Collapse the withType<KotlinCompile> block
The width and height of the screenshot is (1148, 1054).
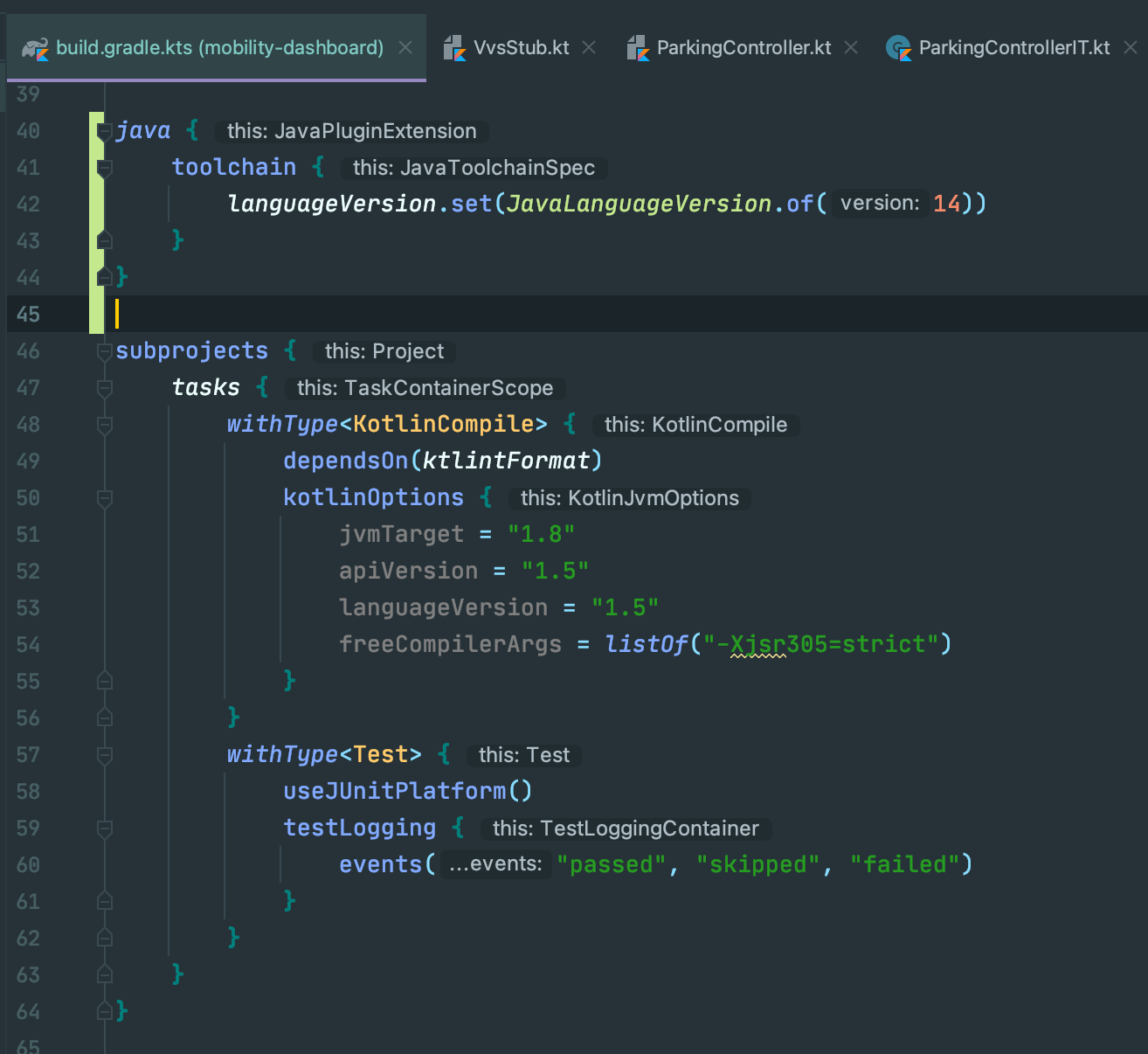[x=104, y=424]
